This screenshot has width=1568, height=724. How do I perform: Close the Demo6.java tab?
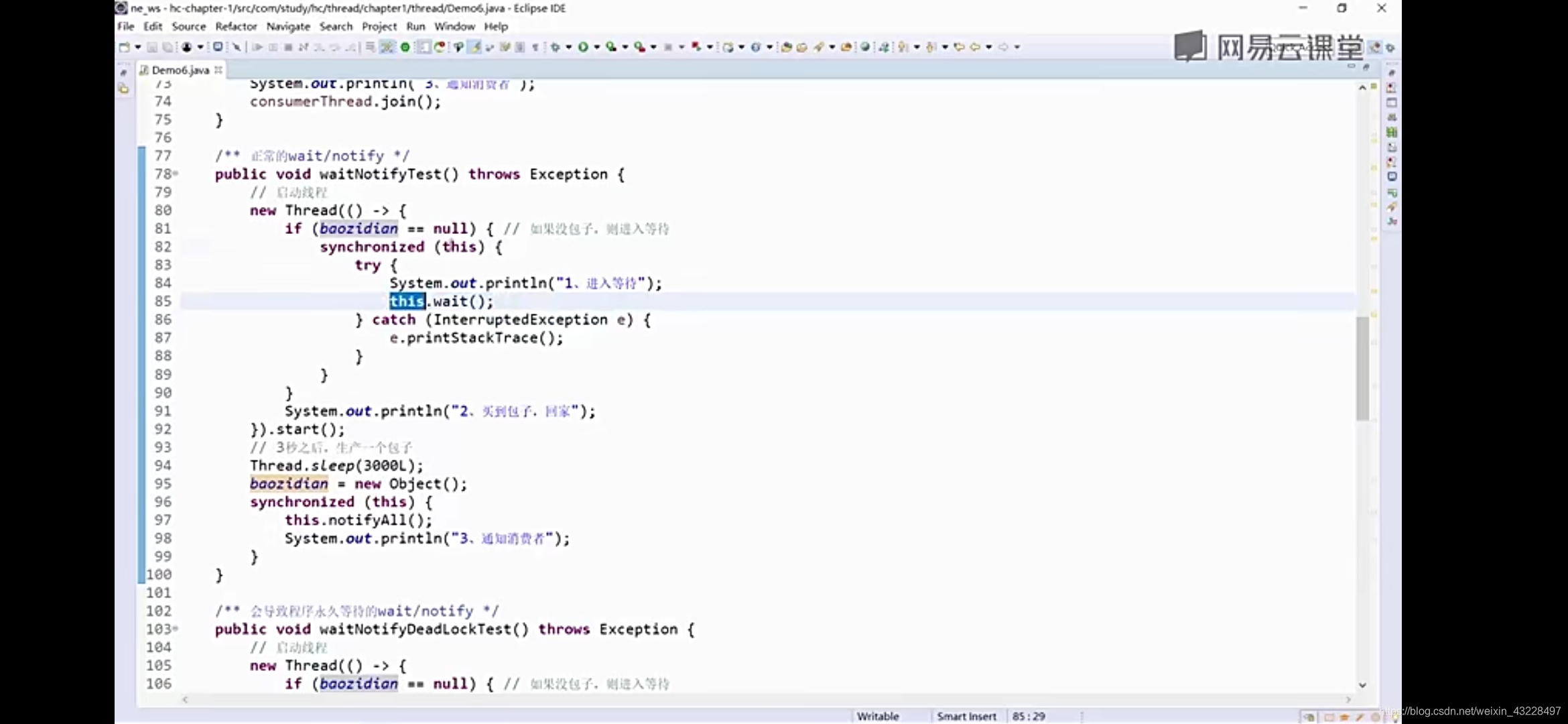point(218,70)
